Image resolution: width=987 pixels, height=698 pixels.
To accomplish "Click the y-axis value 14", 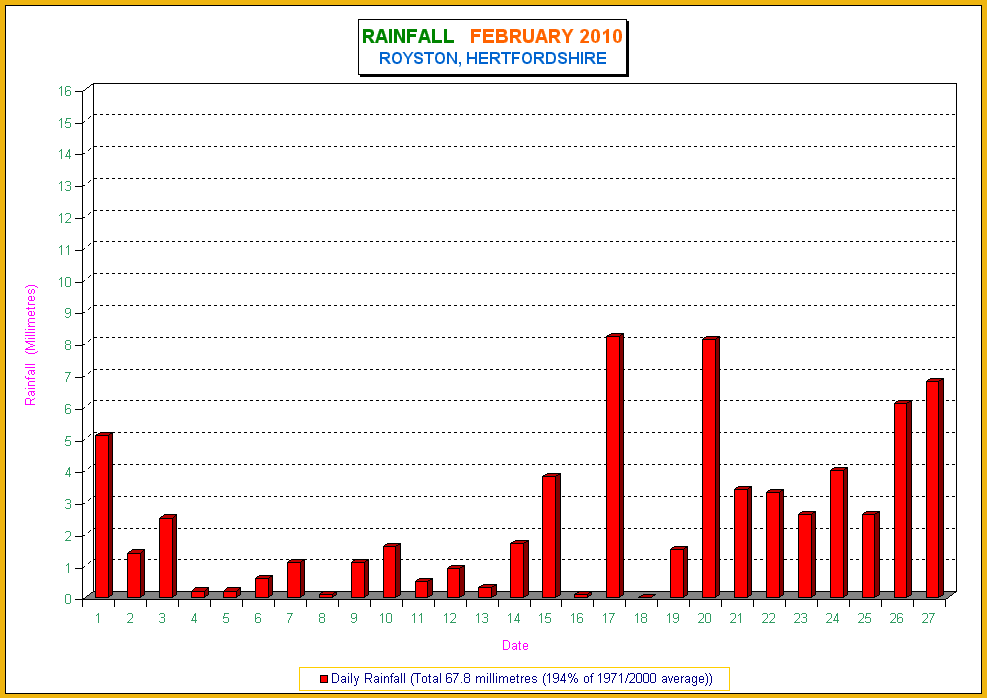I will 65,154.
